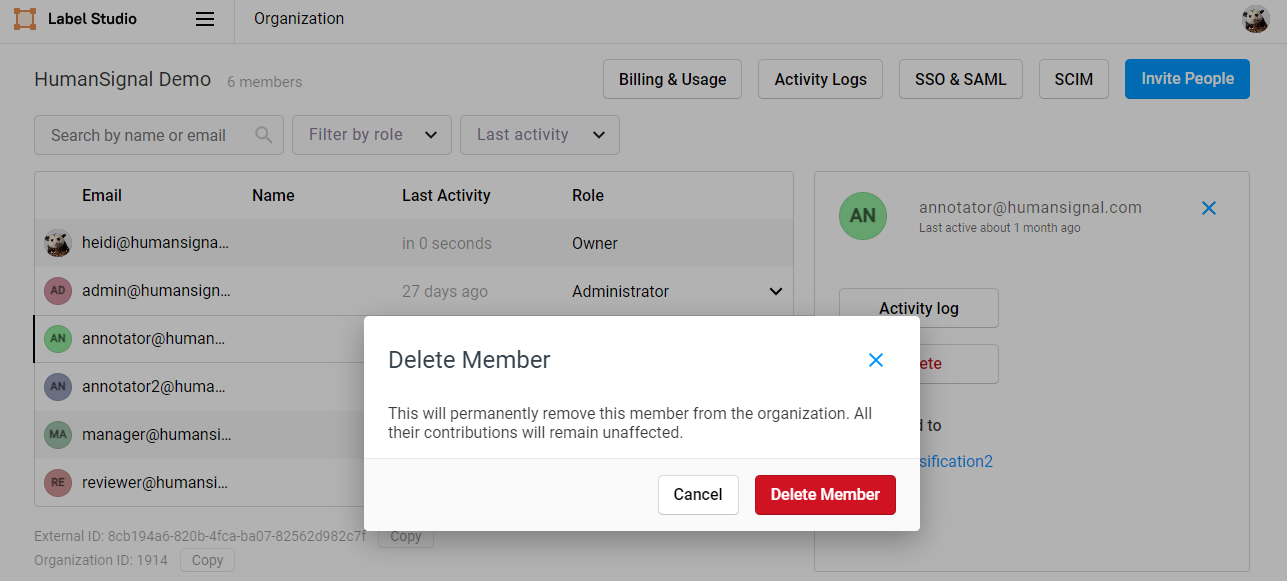Expand the Administrator role dropdown for admin
Viewport: 1287px width, 581px height.
[775, 291]
